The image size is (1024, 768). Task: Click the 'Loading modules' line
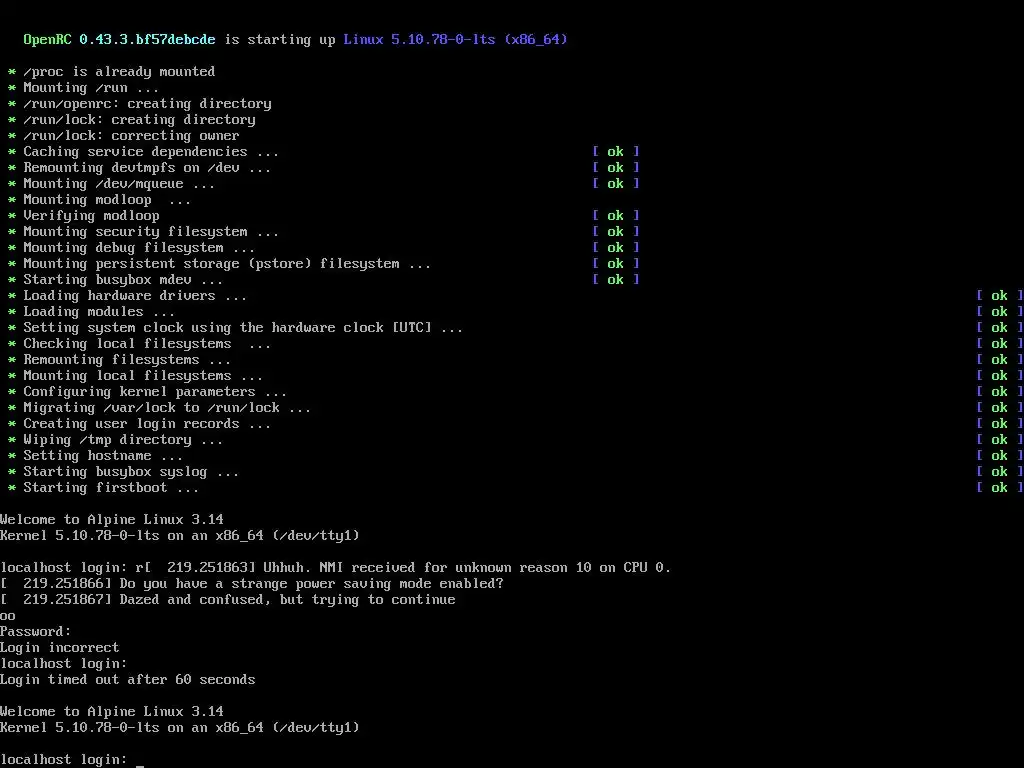pyautogui.click(x=99, y=312)
